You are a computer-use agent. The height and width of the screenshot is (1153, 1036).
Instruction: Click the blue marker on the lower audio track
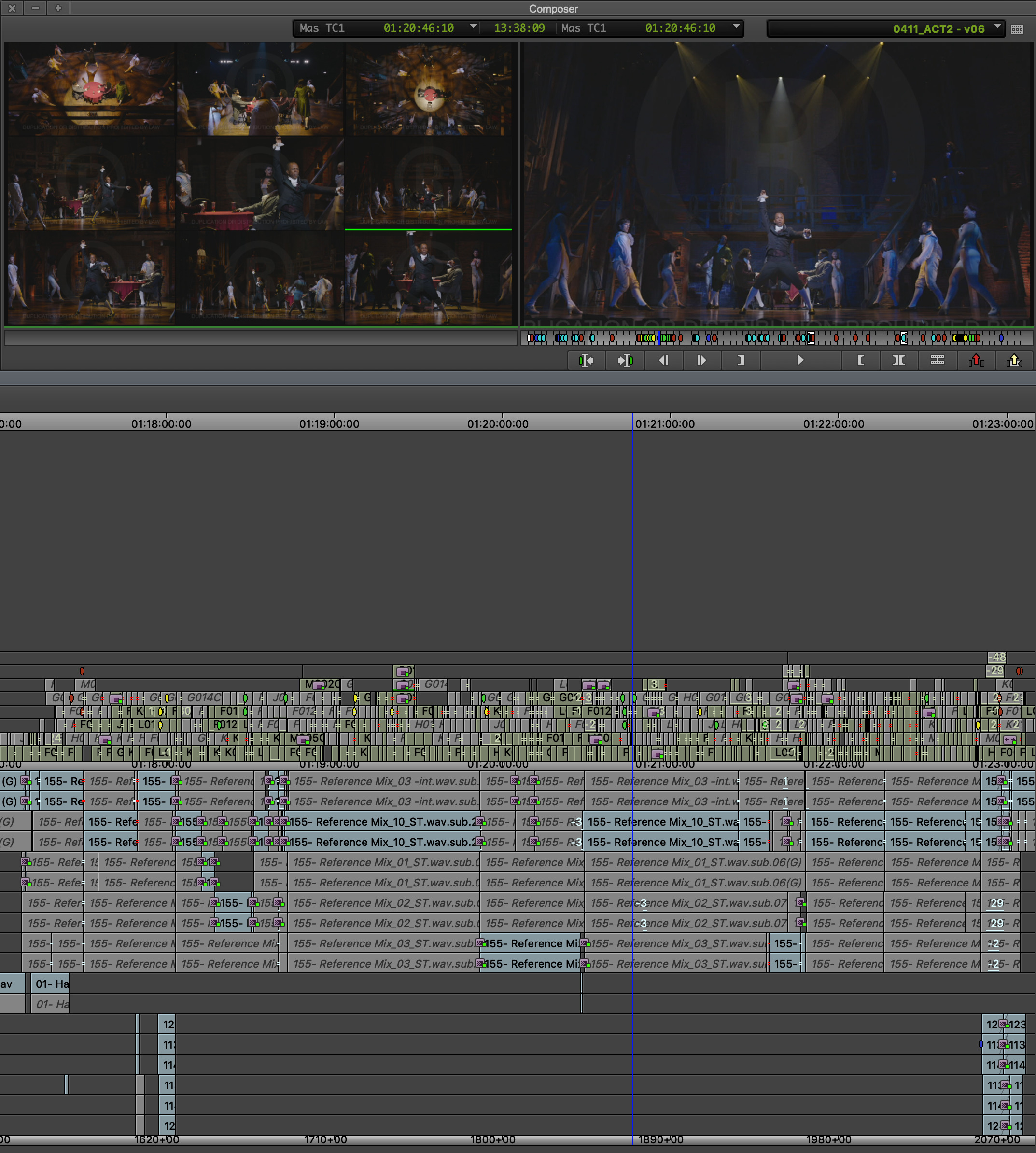(x=981, y=1044)
